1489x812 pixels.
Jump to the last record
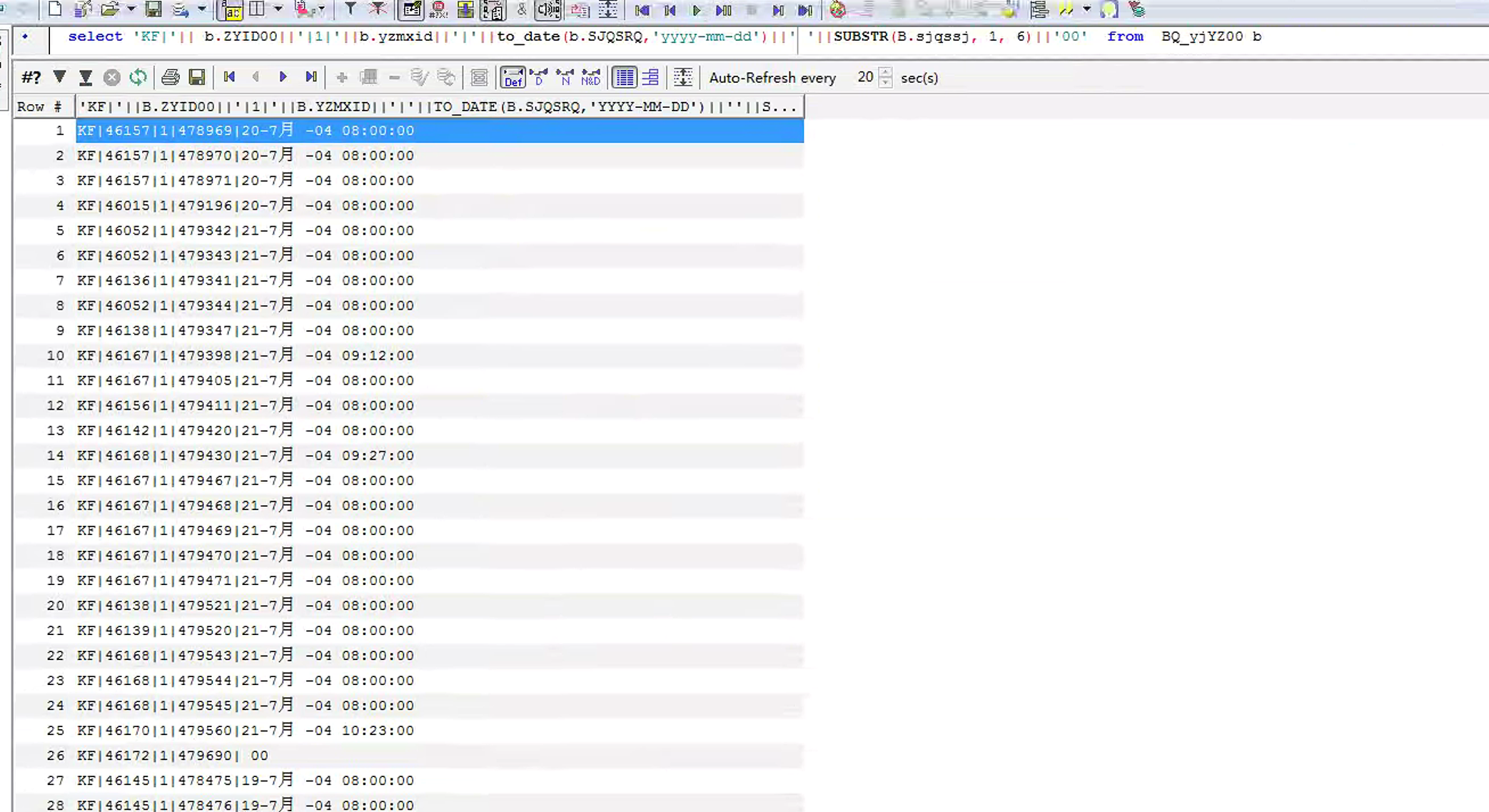coord(311,77)
